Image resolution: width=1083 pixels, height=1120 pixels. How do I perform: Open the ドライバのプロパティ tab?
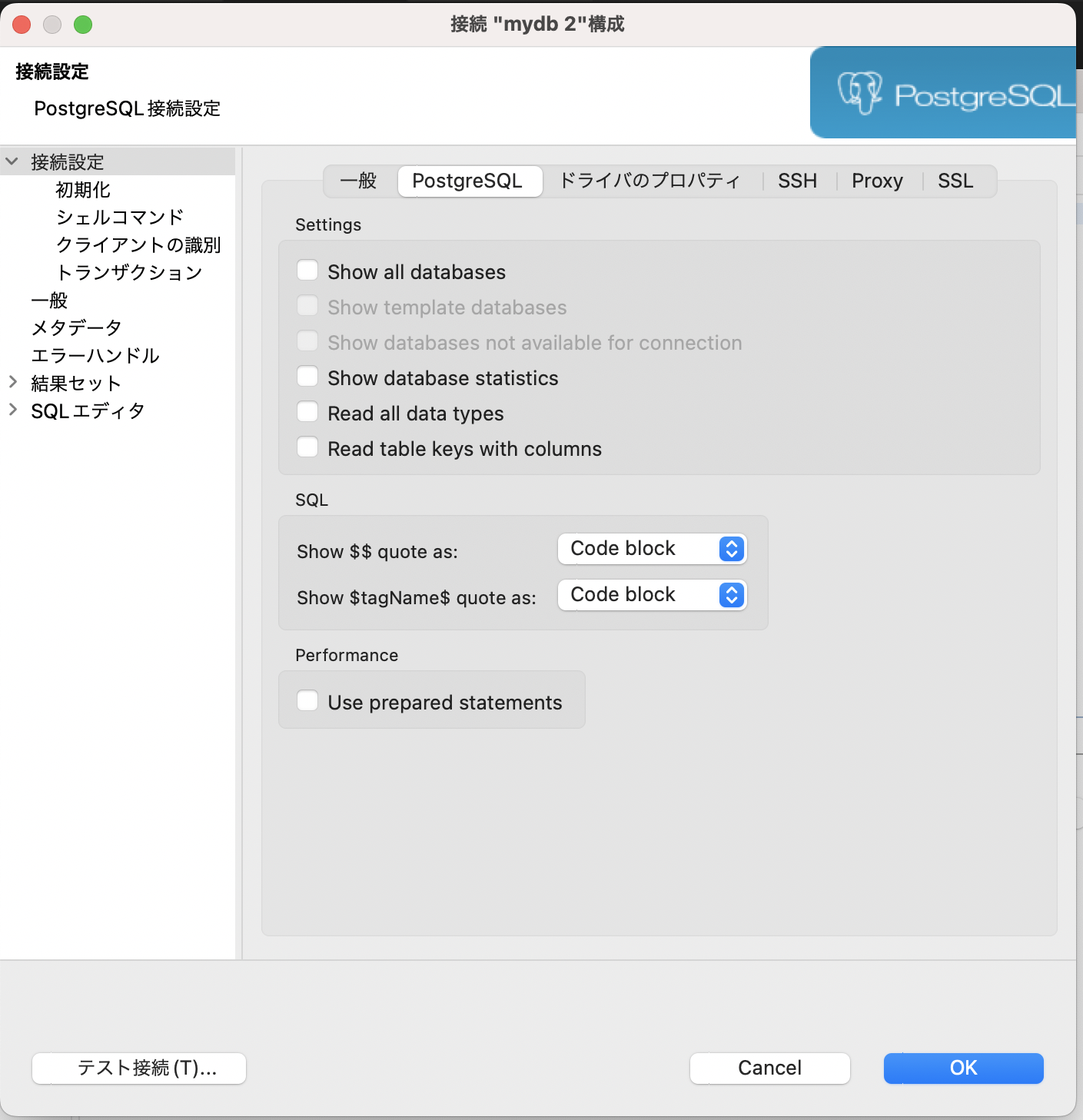pyautogui.click(x=649, y=181)
